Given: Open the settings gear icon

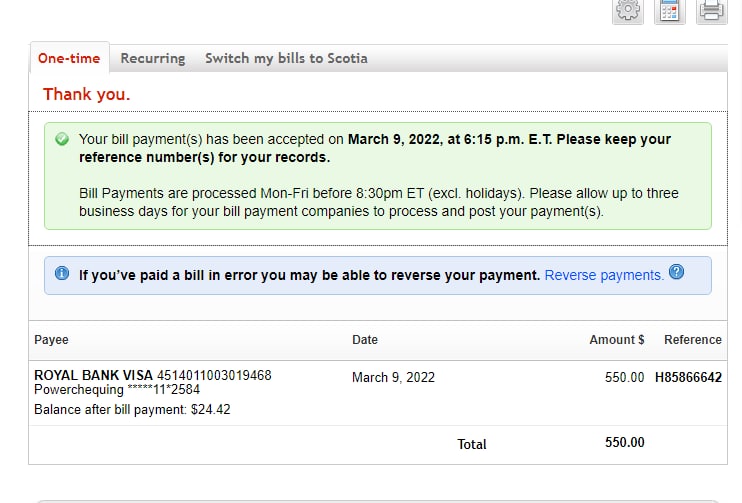Looking at the screenshot, I should tap(628, 10).
